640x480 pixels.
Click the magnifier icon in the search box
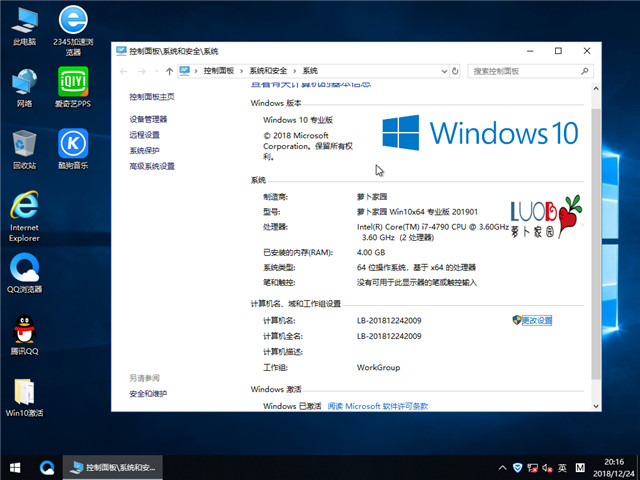pos(585,71)
